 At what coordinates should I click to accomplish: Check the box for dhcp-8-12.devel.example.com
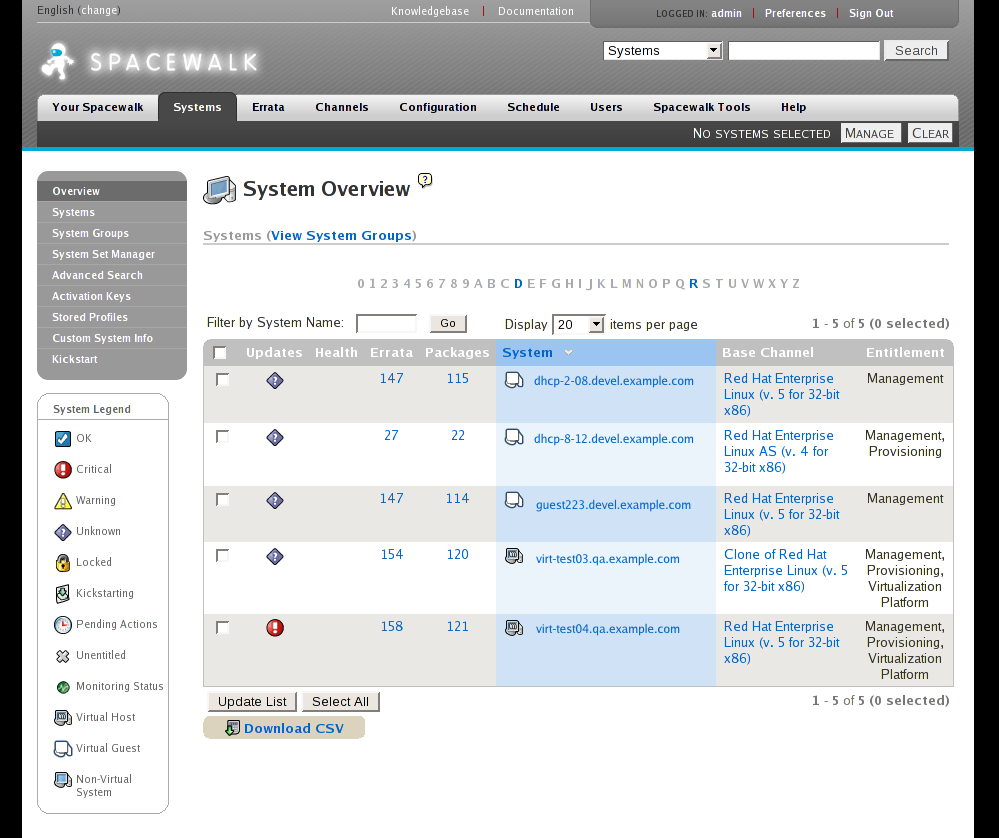click(x=222, y=437)
